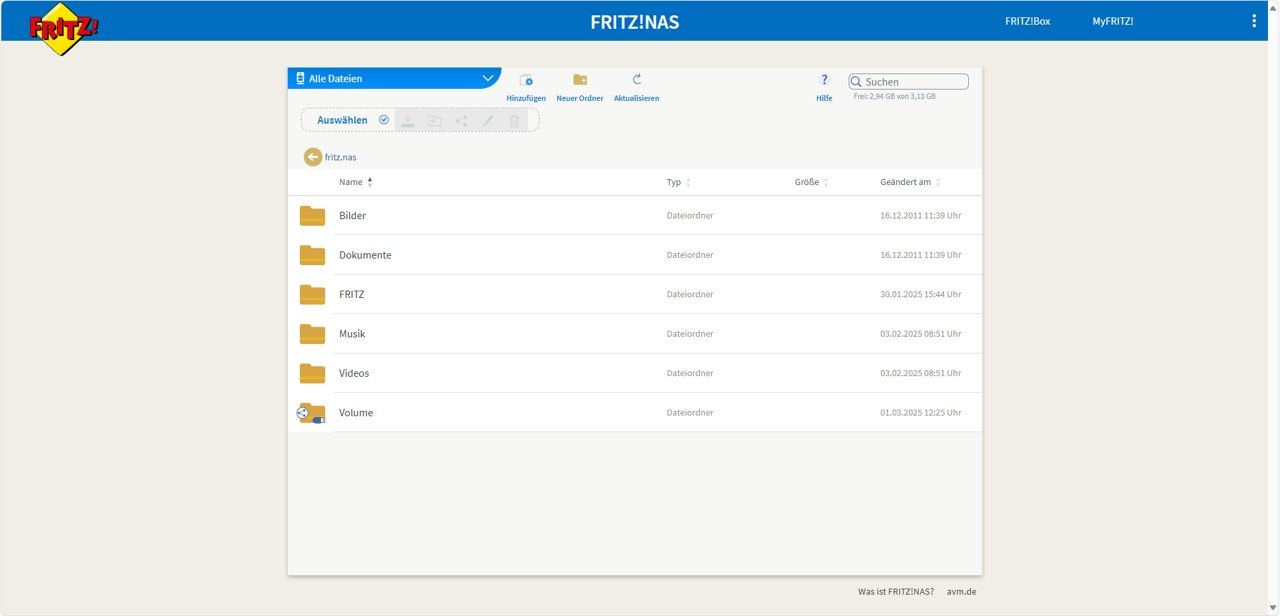Screen dimensions: 1280x616
Task: Click the shared Volume folder icon
Action: click(x=311, y=413)
